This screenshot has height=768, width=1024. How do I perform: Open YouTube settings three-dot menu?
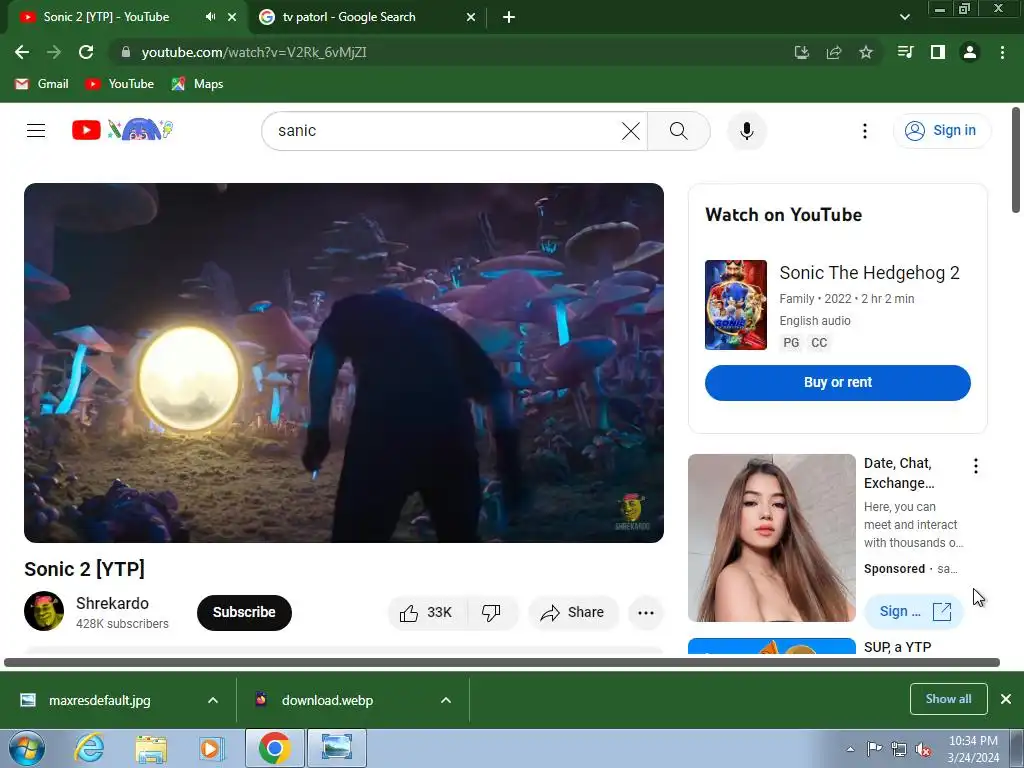tap(865, 131)
